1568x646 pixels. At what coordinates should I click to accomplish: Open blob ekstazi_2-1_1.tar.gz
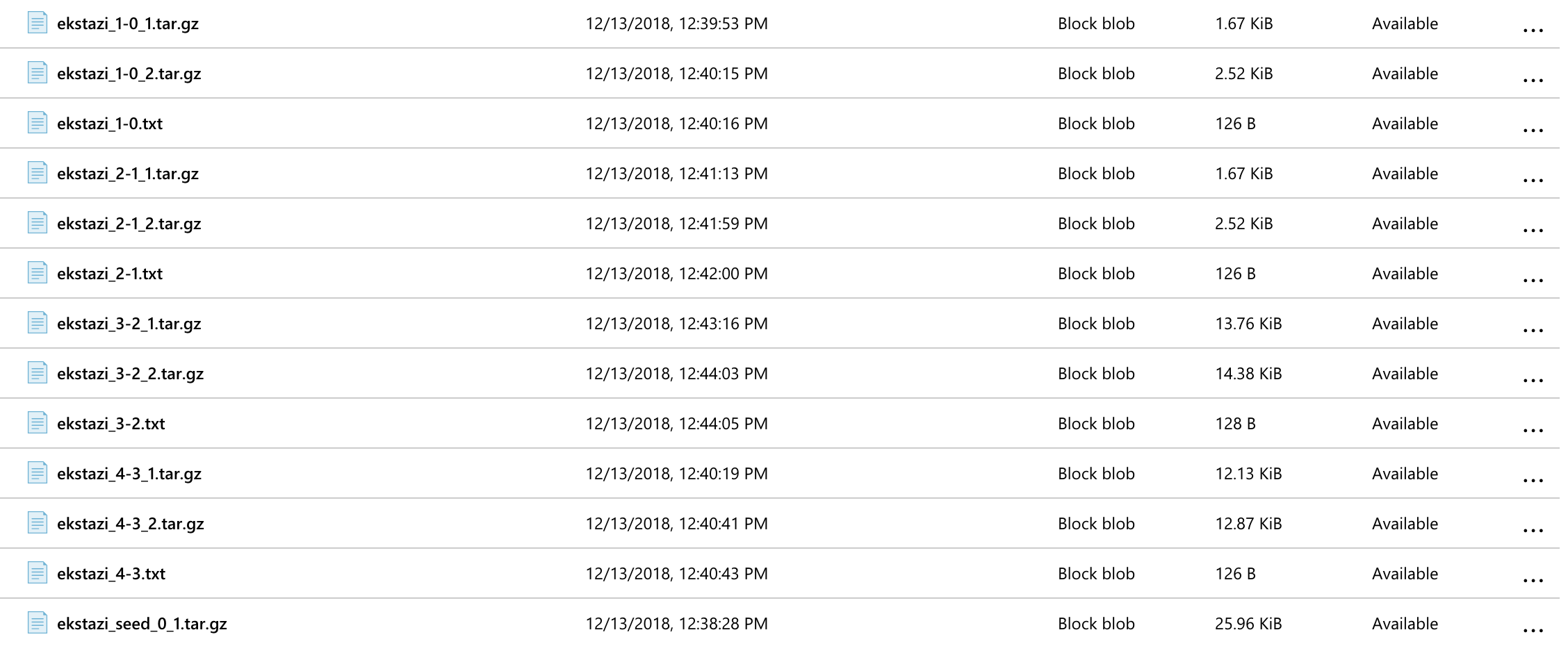128,174
